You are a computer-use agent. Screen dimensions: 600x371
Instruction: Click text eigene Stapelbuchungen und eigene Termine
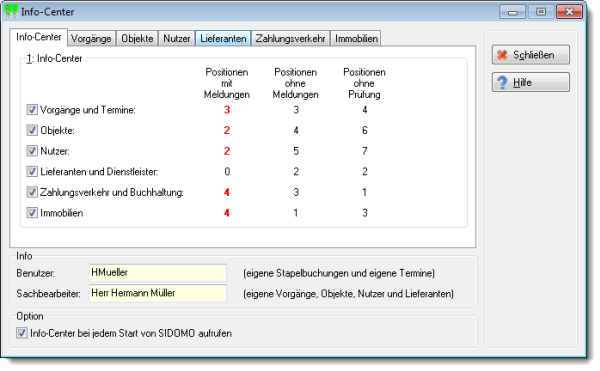point(339,273)
